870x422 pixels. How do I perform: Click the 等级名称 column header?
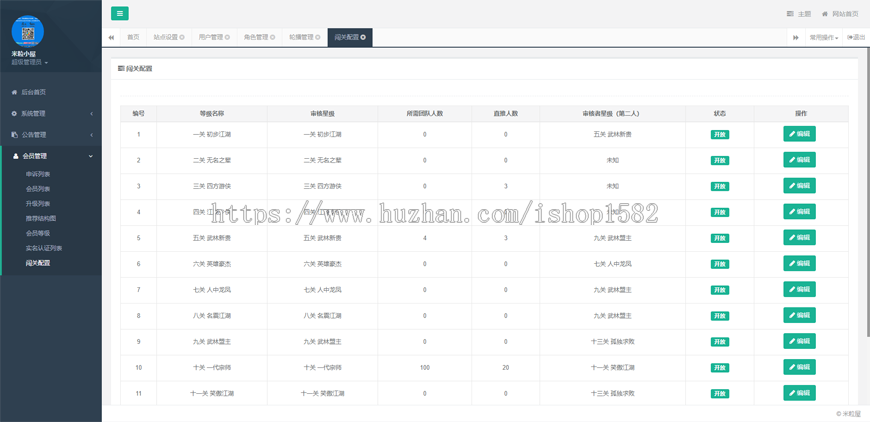click(x=212, y=114)
